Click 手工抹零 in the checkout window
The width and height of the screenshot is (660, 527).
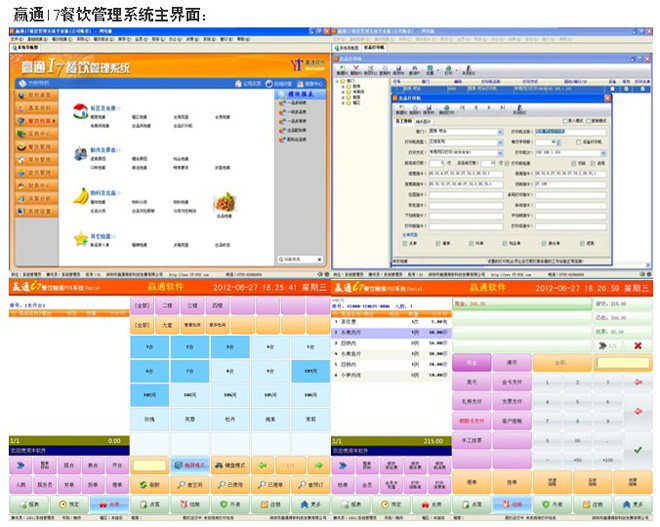point(471,440)
